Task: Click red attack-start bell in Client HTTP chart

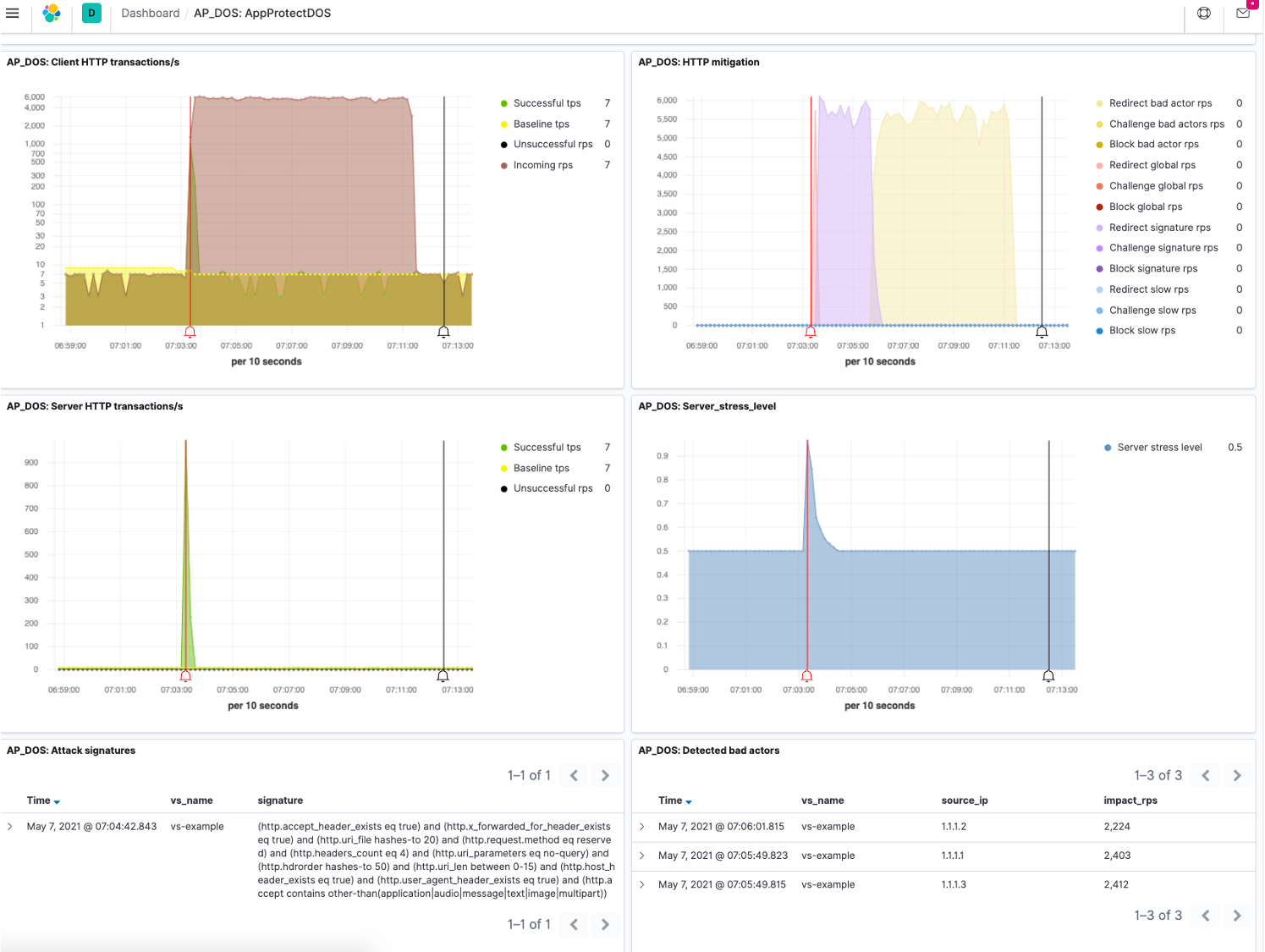Action: [x=190, y=333]
